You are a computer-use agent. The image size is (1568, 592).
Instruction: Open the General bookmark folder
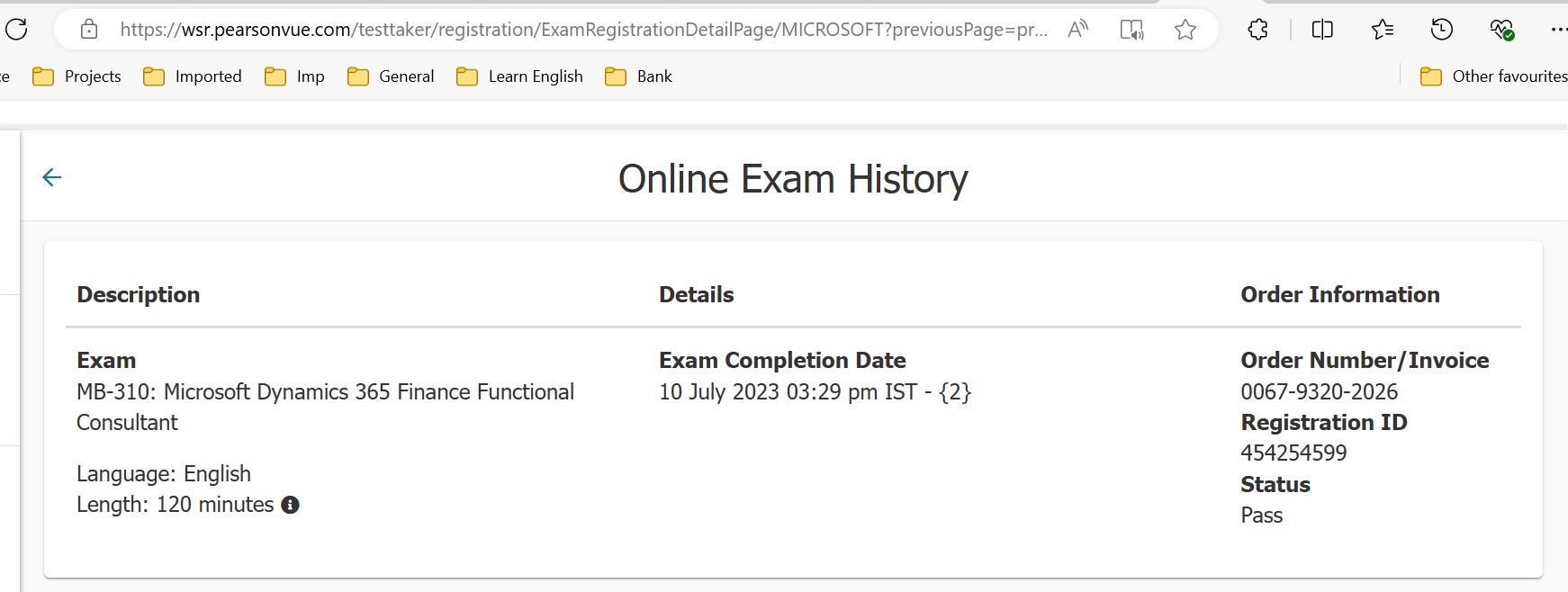(391, 76)
